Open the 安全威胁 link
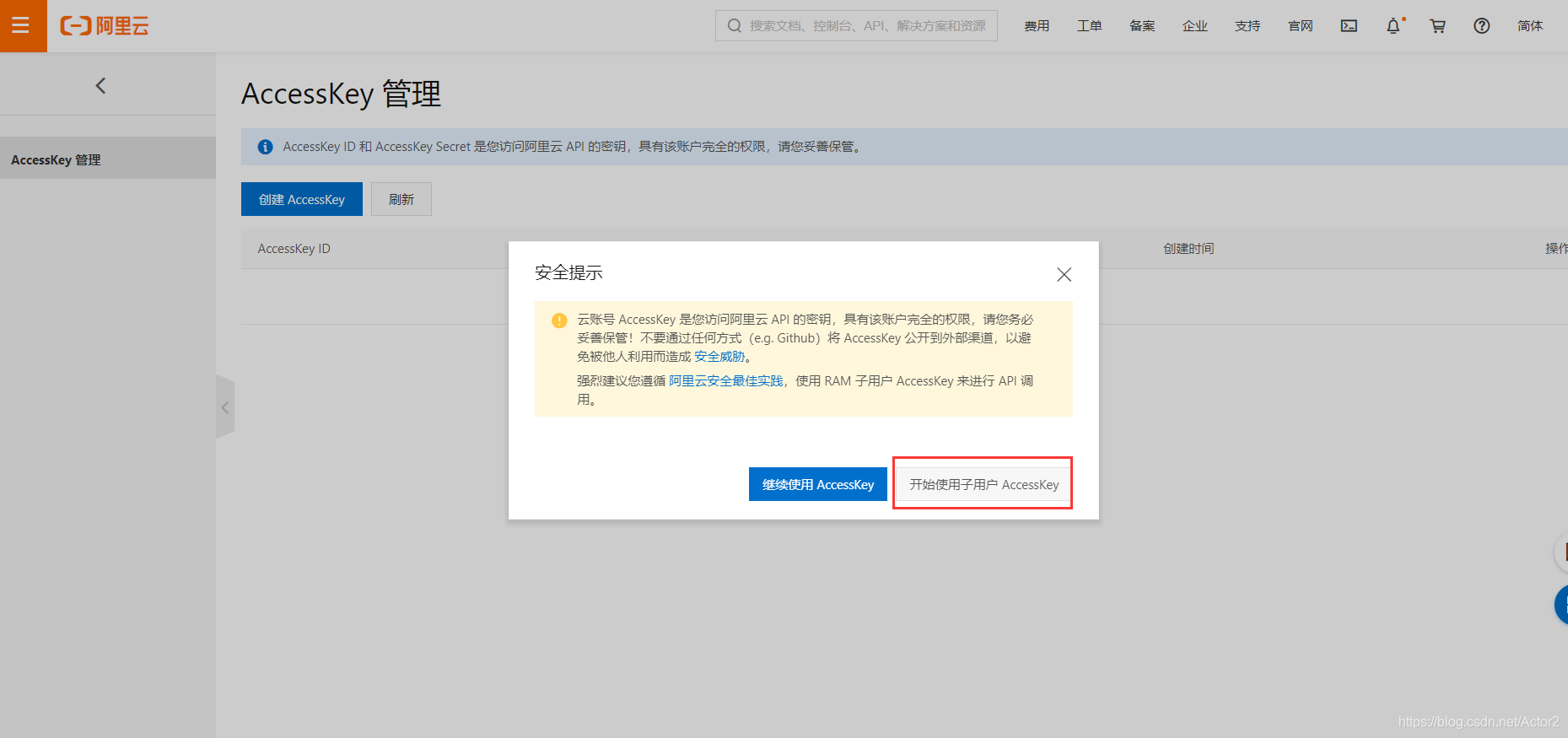Viewport: 1568px width, 738px height. coord(719,357)
